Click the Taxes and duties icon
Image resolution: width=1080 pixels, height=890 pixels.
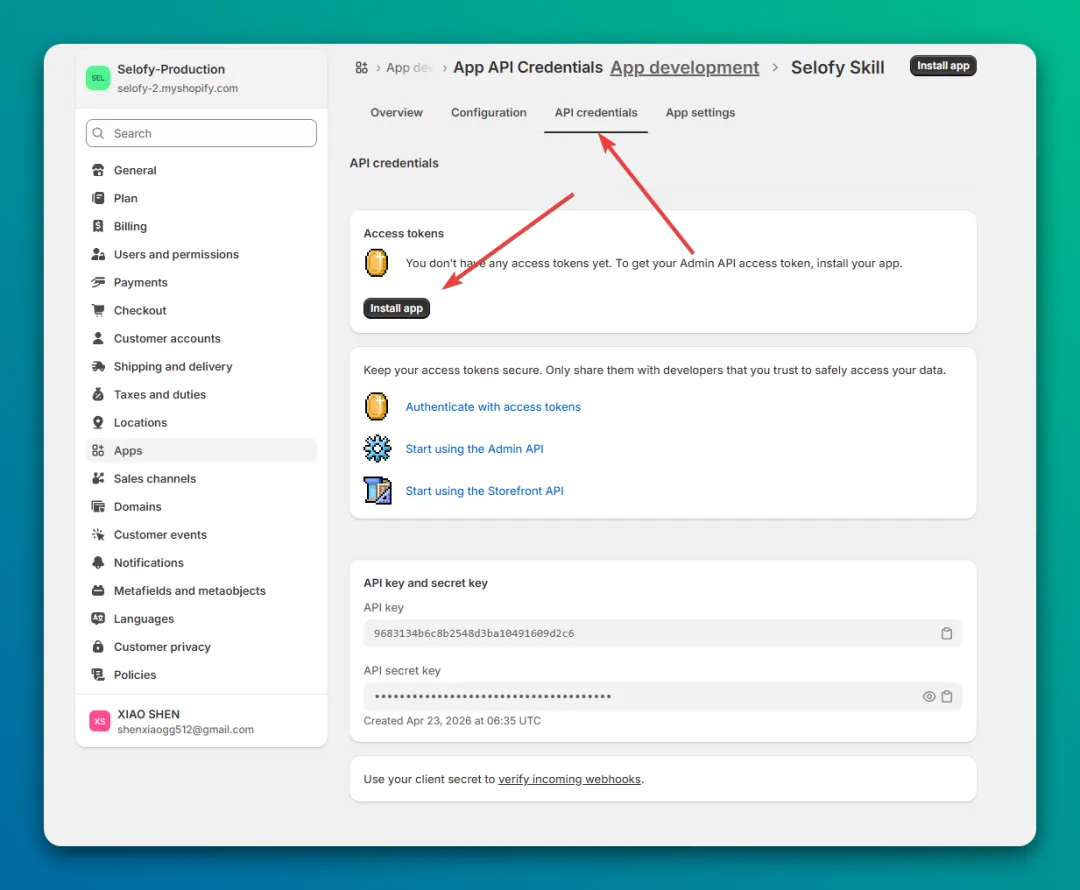click(98, 394)
